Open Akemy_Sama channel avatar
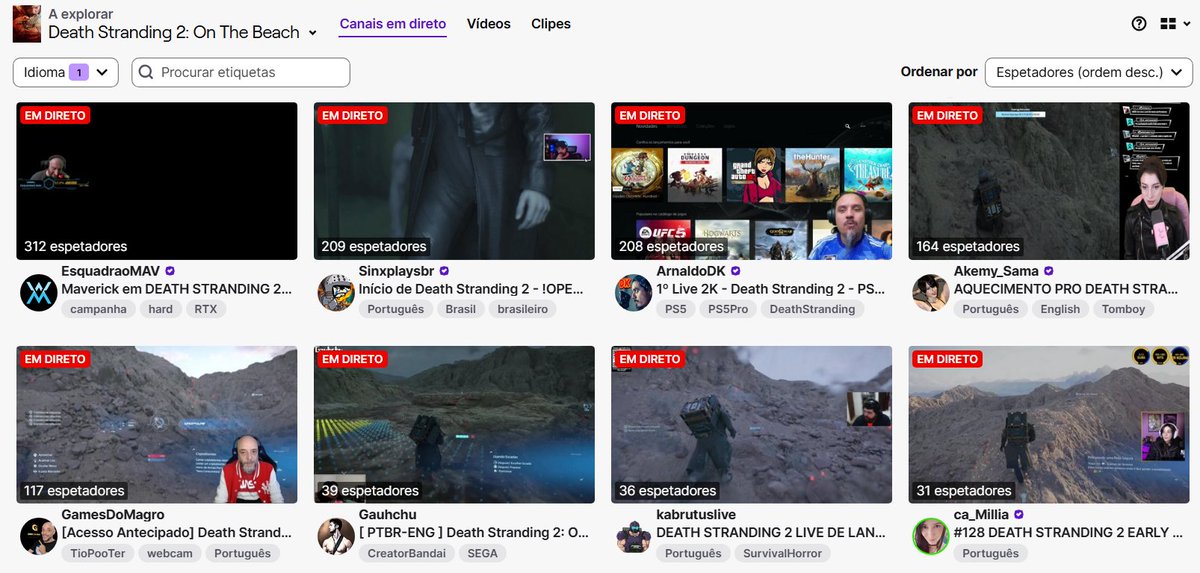 pyautogui.click(x=931, y=292)
